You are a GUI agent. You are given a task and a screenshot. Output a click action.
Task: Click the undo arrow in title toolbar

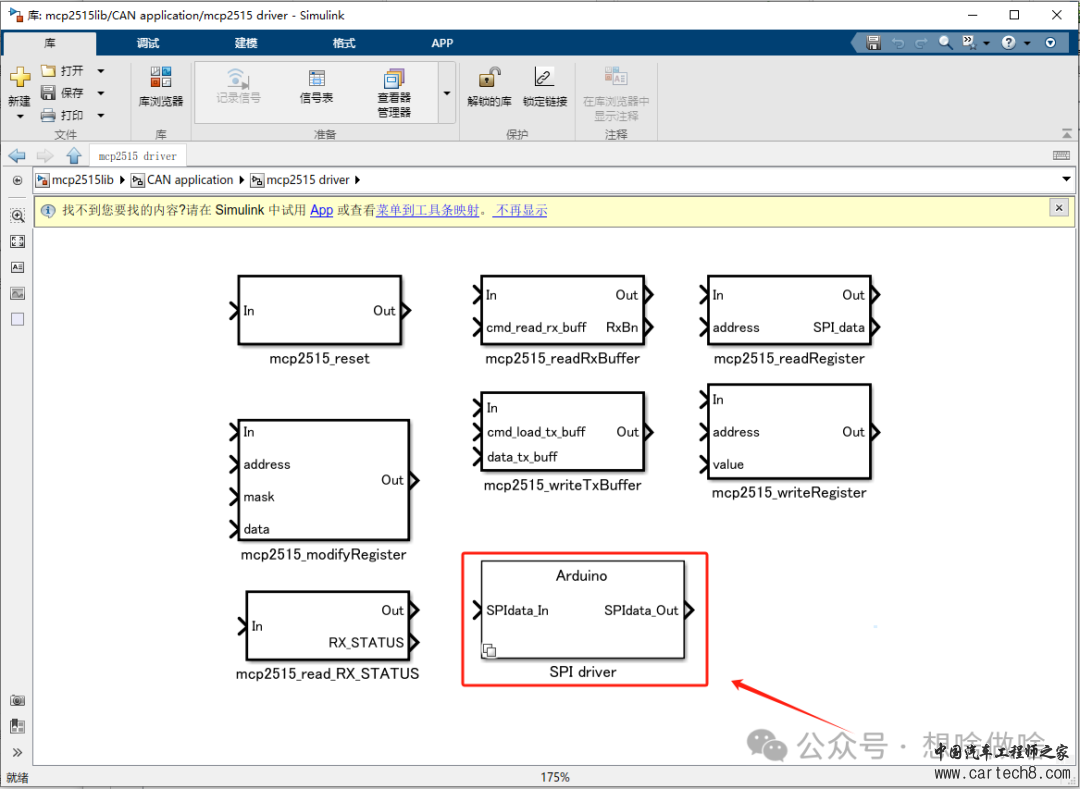[897, 43]
